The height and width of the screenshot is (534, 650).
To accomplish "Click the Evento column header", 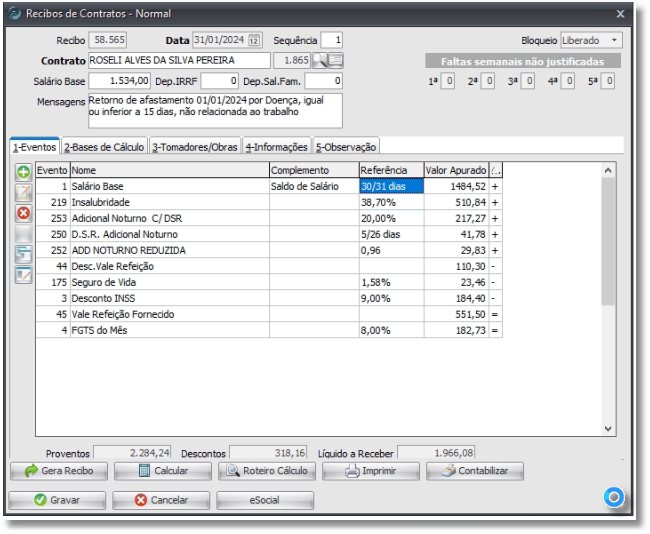I will coord(53,170).
